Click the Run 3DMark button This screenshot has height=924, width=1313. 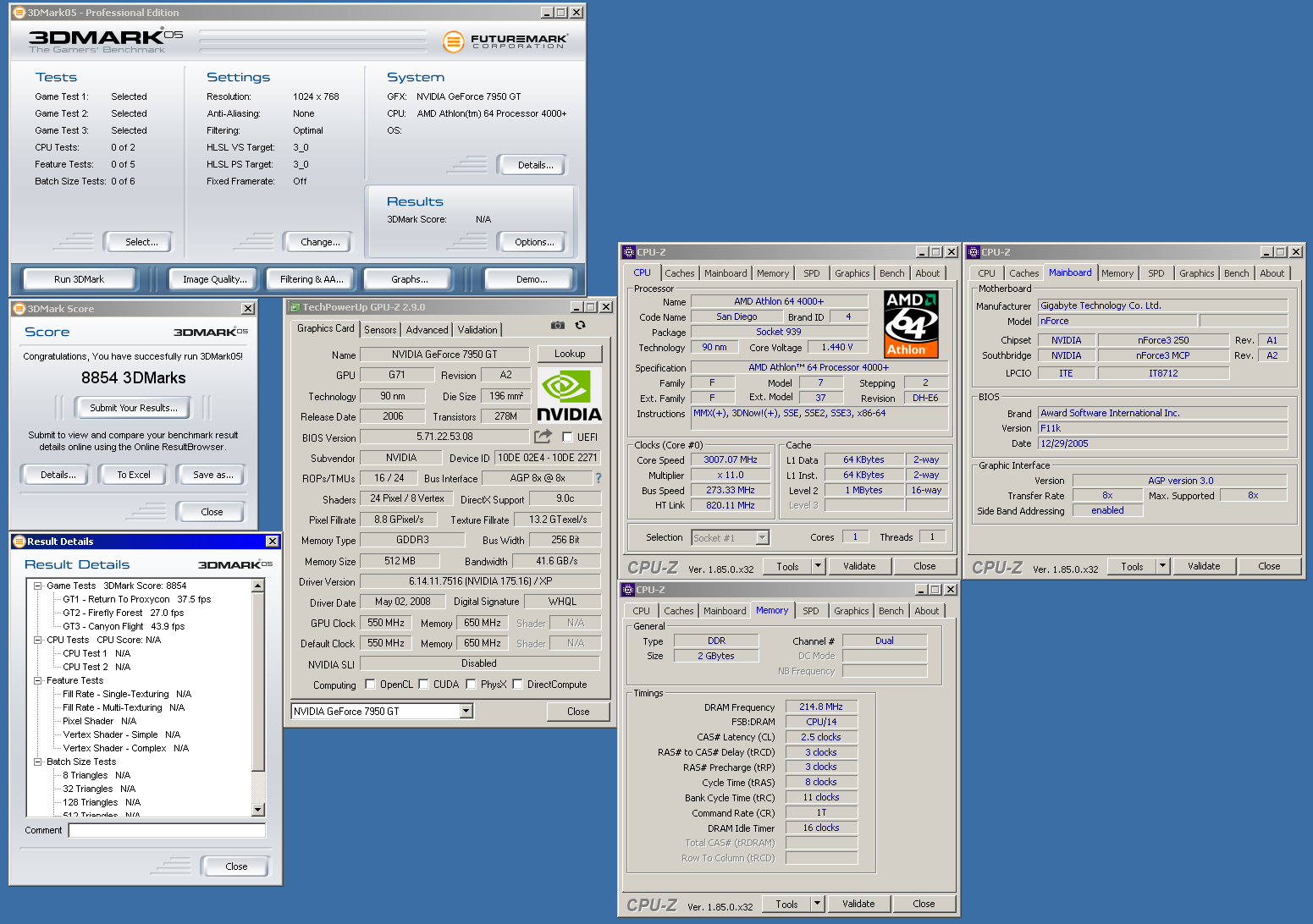pyautogui.click(x=79, y=279)
